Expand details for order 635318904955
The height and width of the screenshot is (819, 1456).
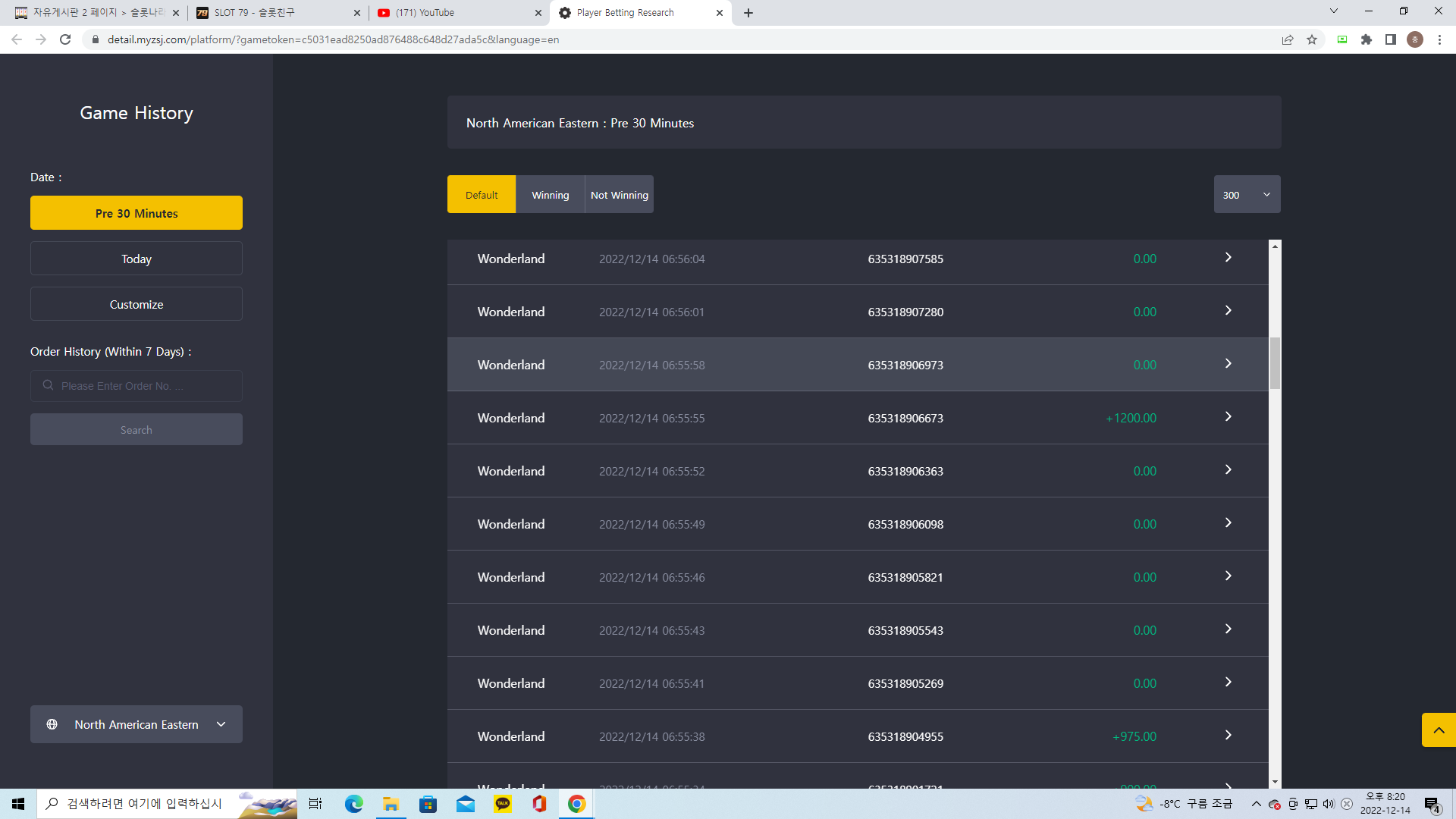1228,736
